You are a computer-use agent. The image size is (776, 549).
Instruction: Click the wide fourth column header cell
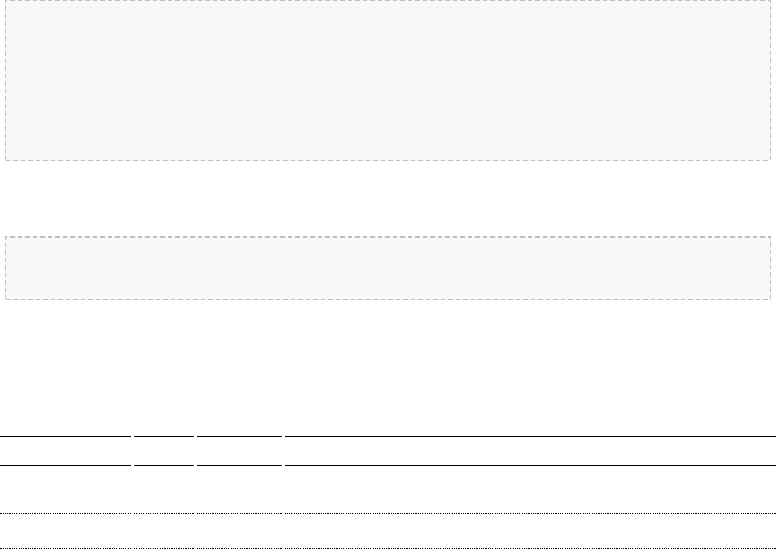[x=530, y=451]
